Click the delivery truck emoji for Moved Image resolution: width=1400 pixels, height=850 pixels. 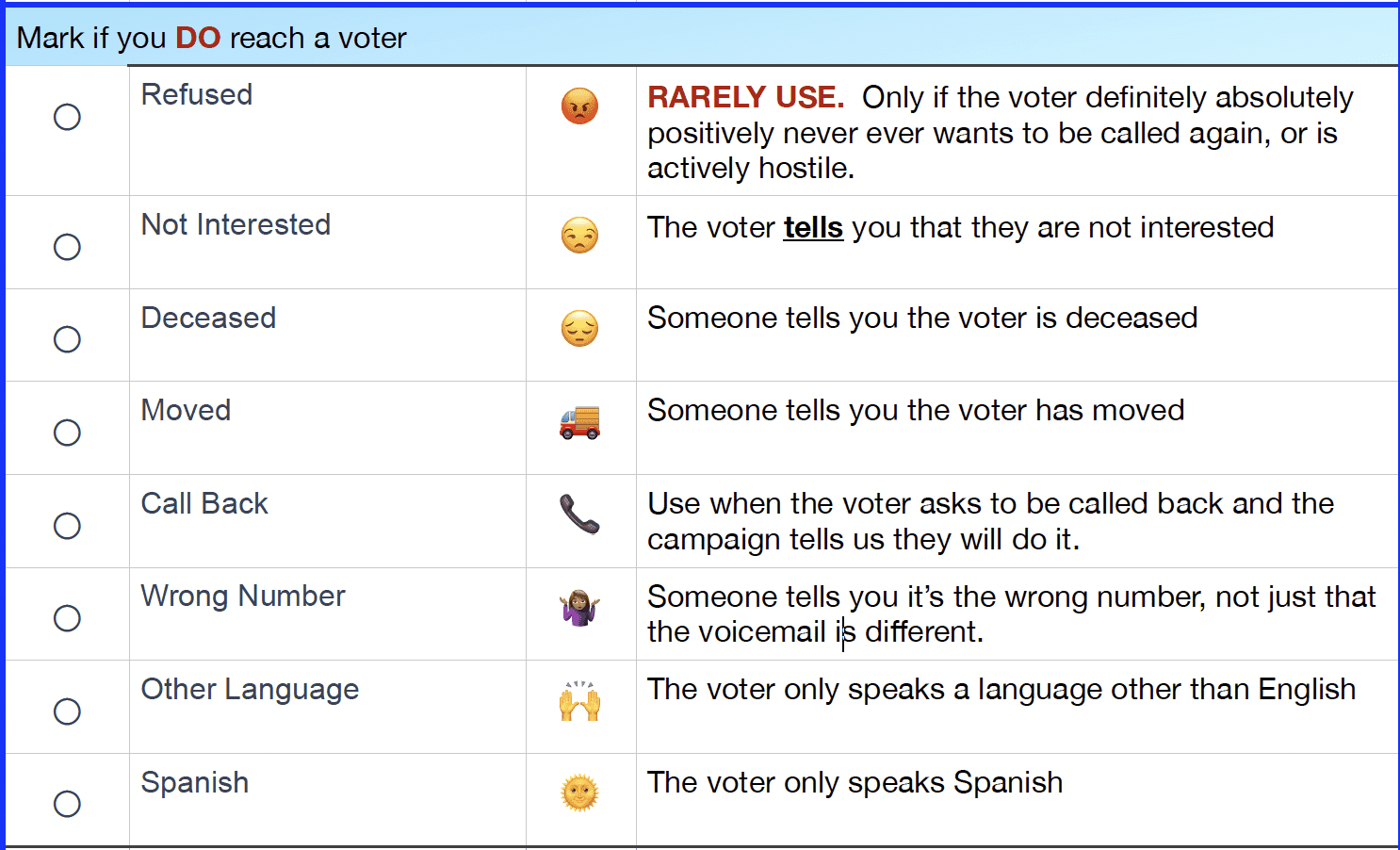click(x=579, y=421)
